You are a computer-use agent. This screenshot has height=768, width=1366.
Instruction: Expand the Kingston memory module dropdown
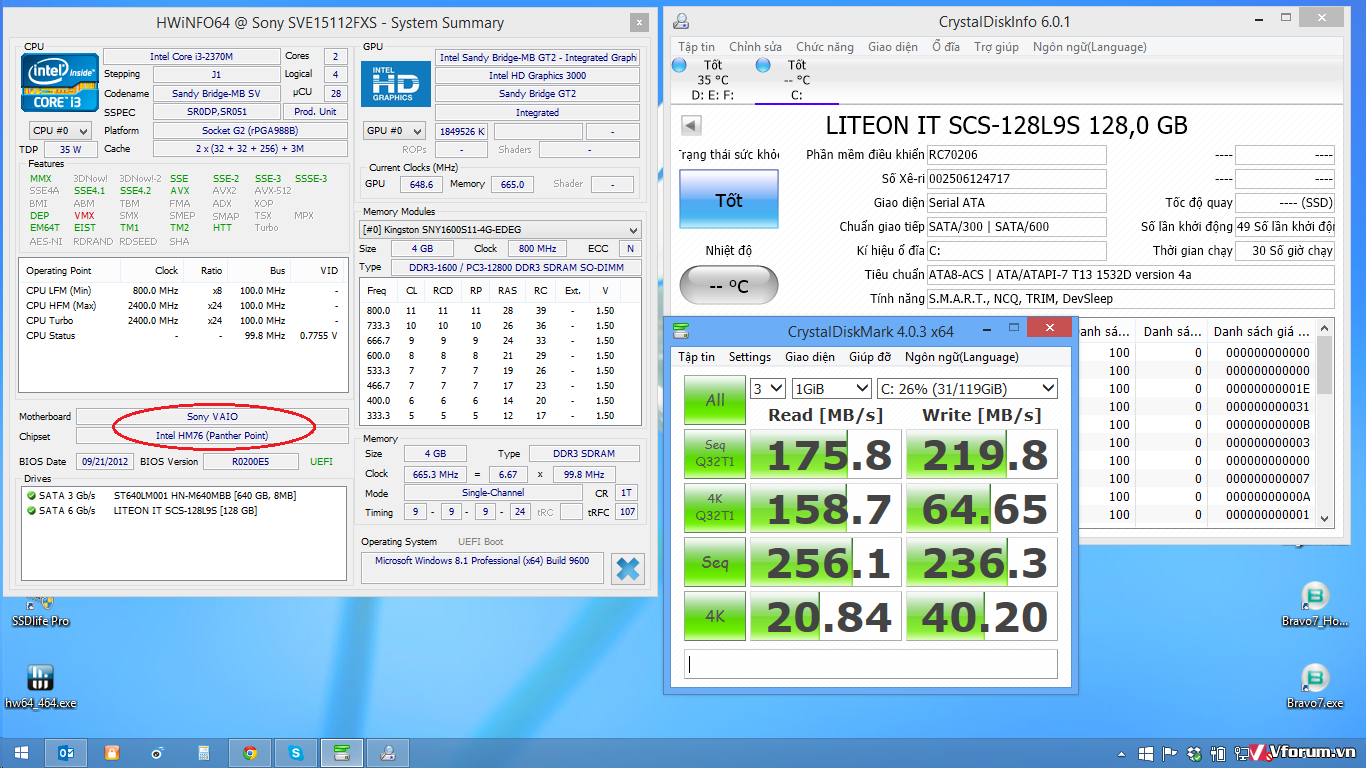pos(500,229)
